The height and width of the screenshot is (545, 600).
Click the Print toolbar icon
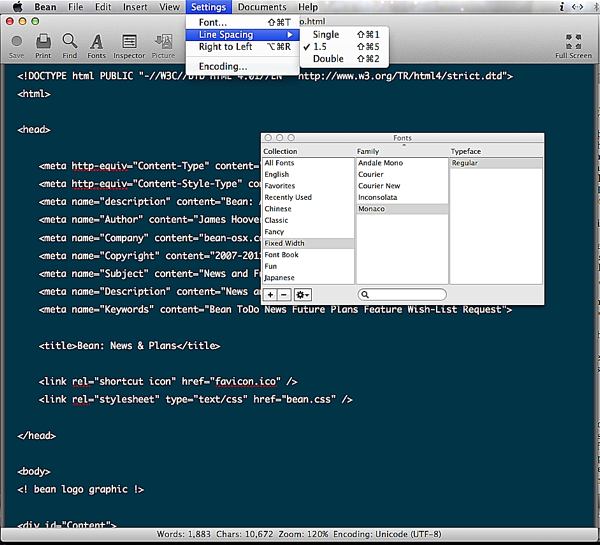point(43,46)
